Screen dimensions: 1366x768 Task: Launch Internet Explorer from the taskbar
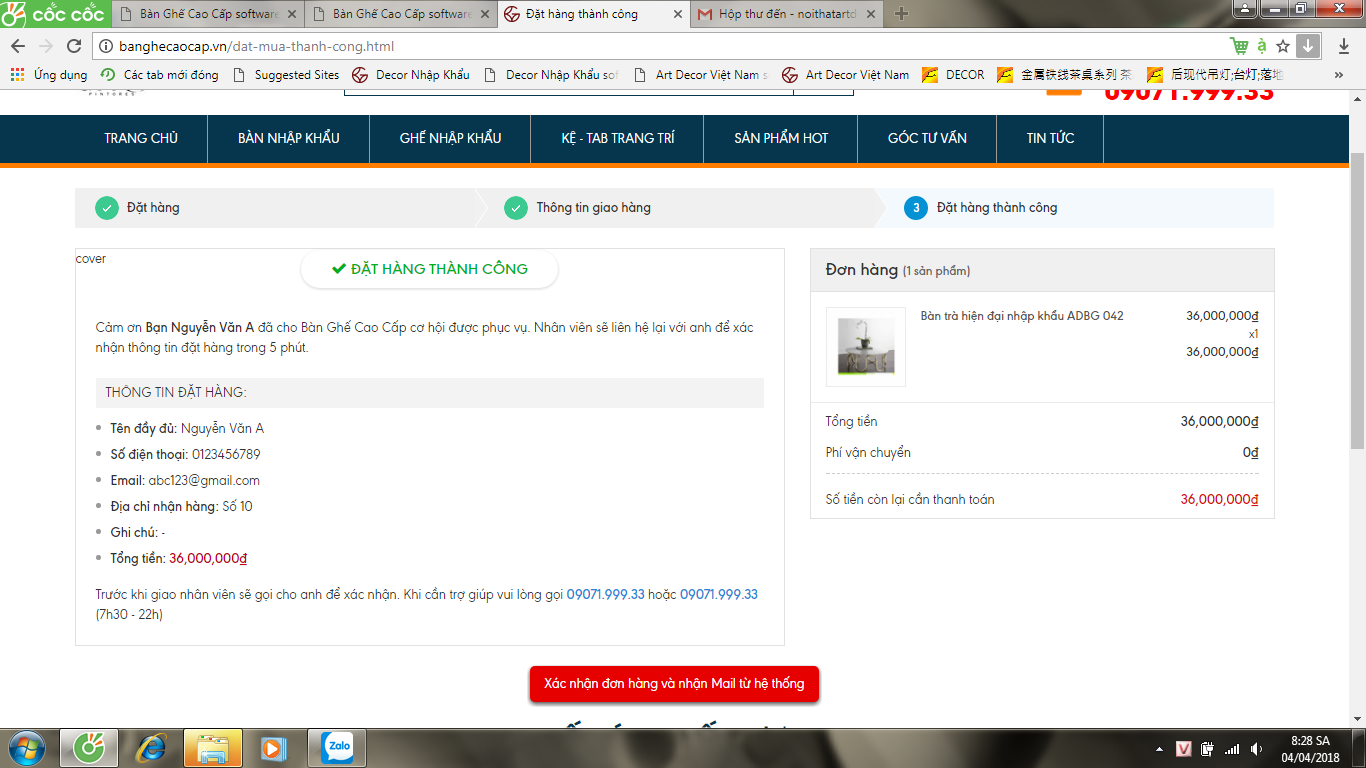pos(152,748)
